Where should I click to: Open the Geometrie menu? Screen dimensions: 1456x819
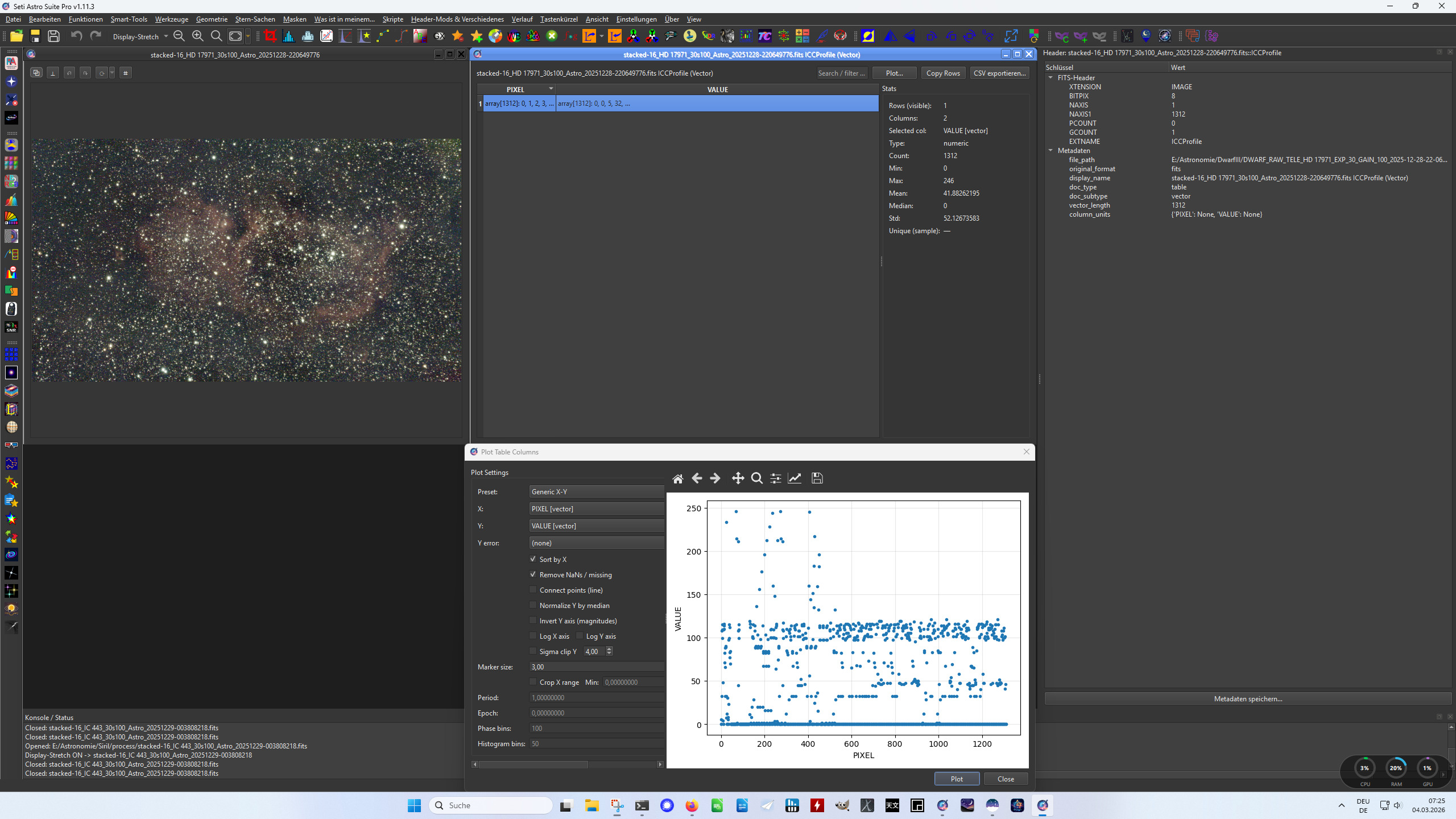(x=212, y=19)
